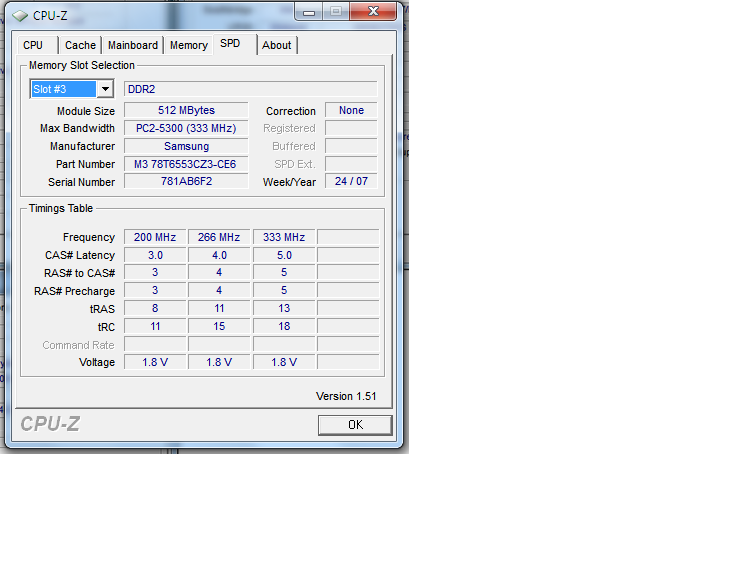Click Voltage 1.8 V under 200 MHz
The height and width of the screenshot is (567, 737).
coord(155,362)
